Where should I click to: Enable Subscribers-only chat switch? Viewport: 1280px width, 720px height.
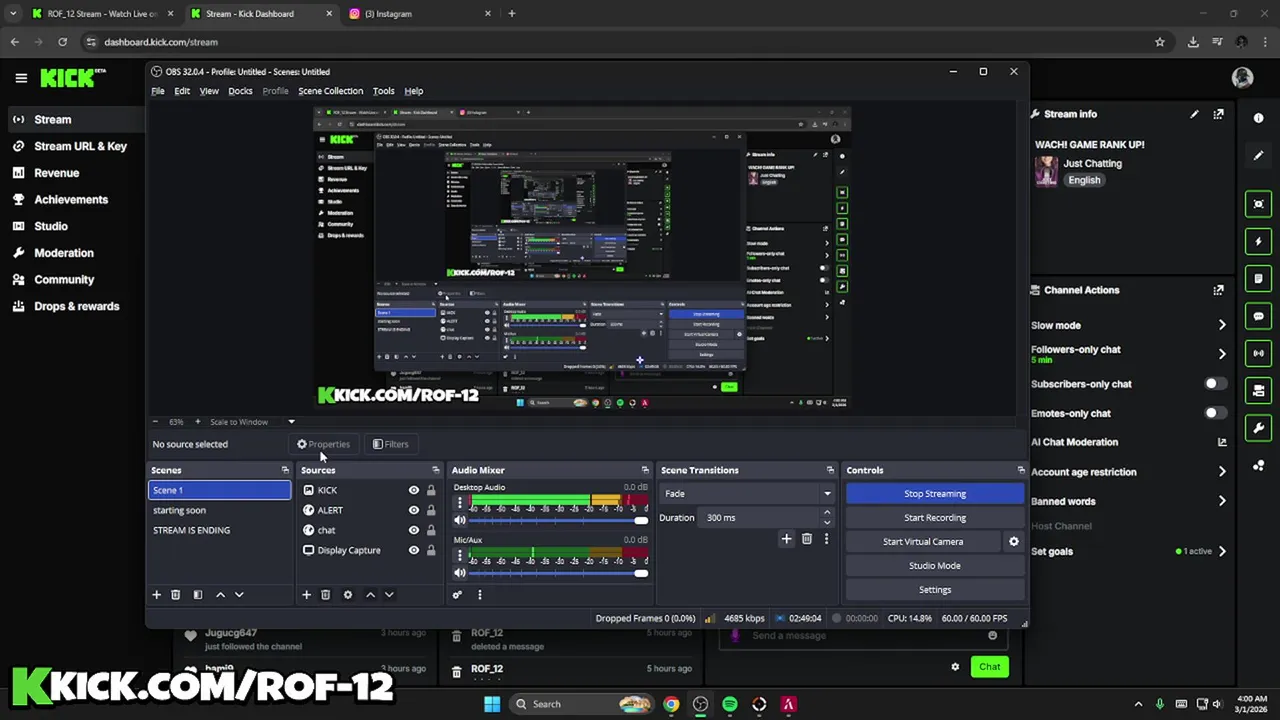(x=1214, y=384)
